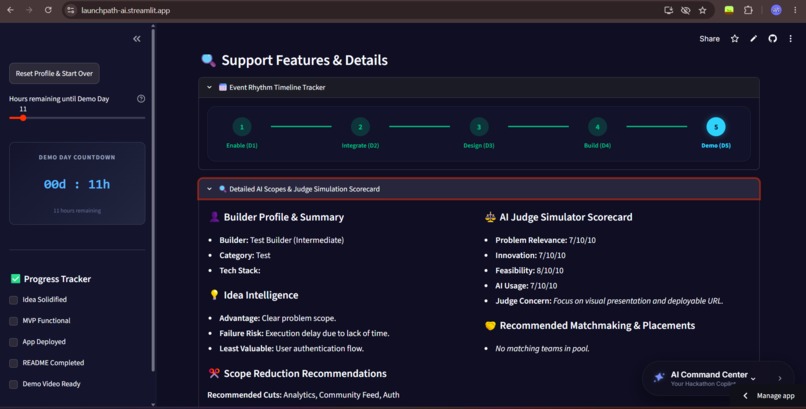Open the GitHub icon in the Streamlit header
Screen dimensions: 806x409
tap(772, 39)
